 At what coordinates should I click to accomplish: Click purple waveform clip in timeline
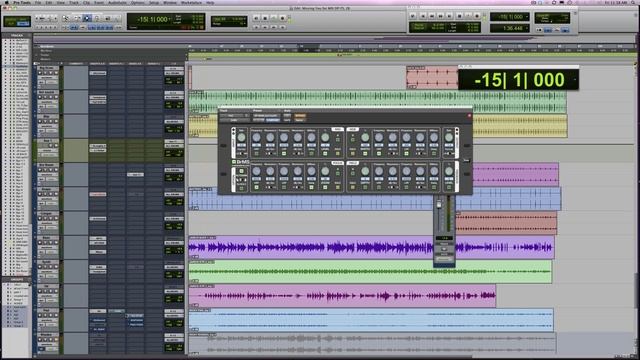click(x=371, y=247)
